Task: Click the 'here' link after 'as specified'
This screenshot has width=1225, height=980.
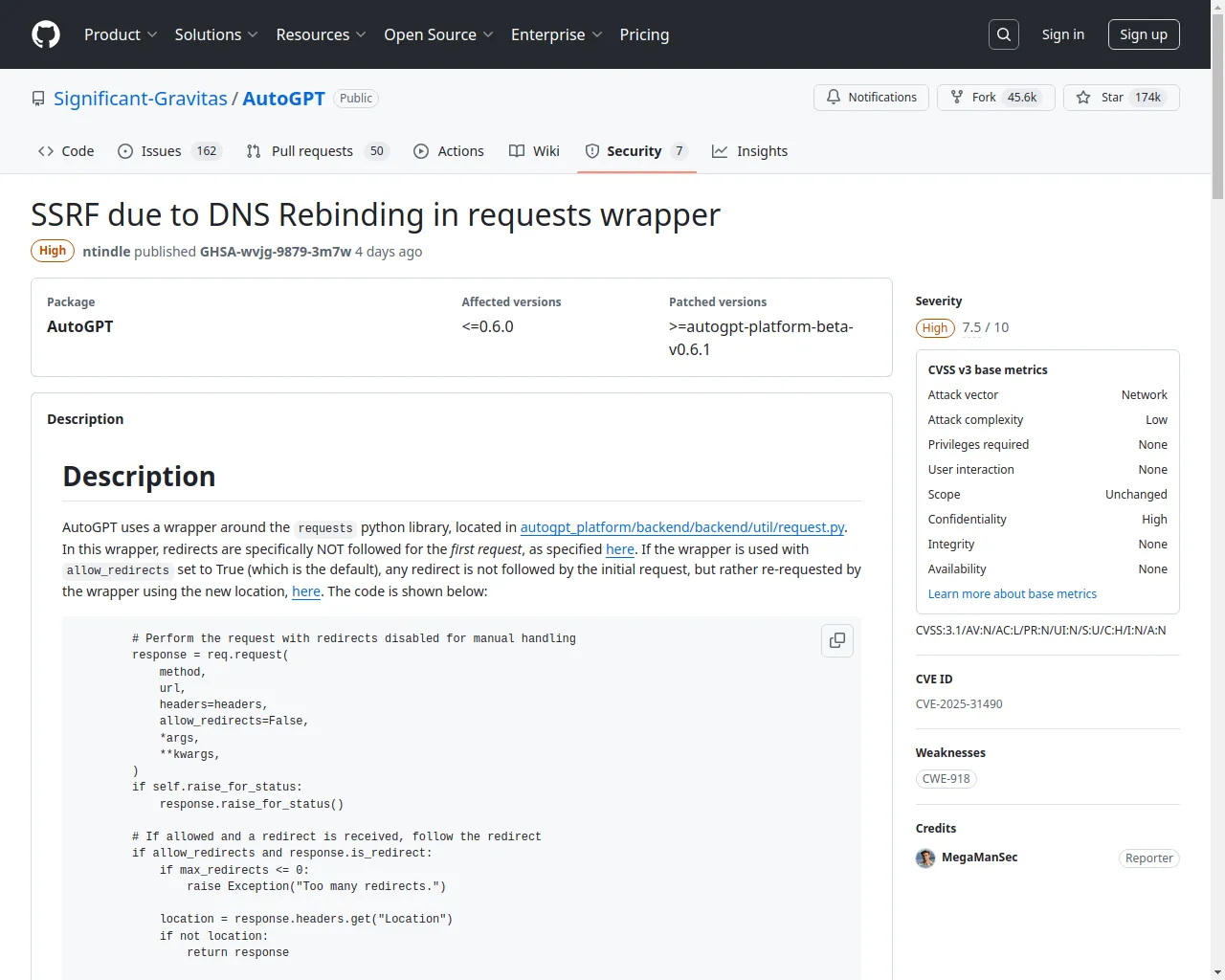Action: point(620,549)
